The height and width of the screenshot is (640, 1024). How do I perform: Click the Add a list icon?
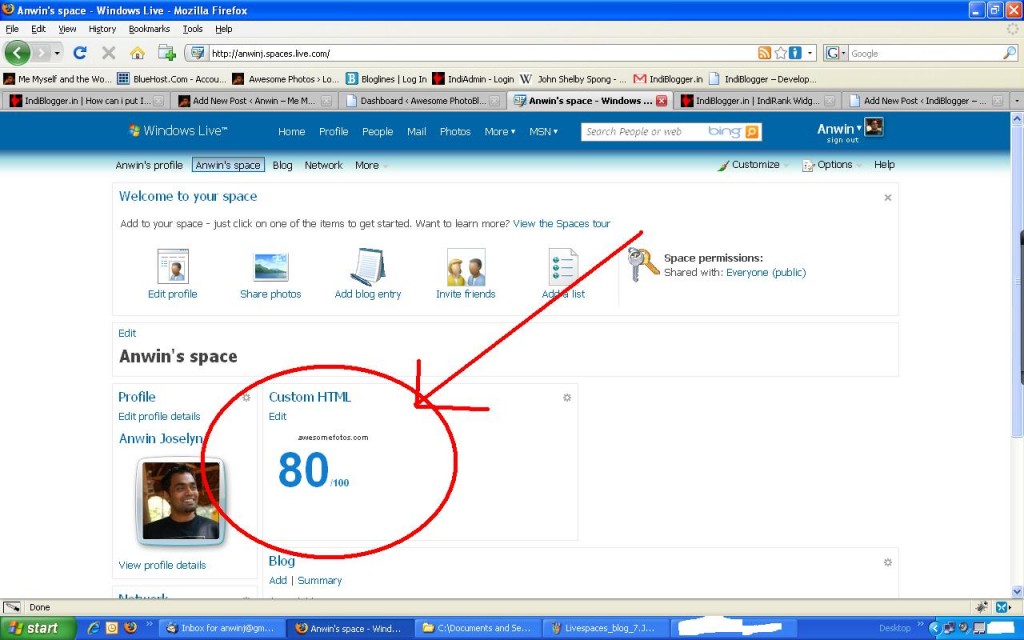(x=563, y=266)
